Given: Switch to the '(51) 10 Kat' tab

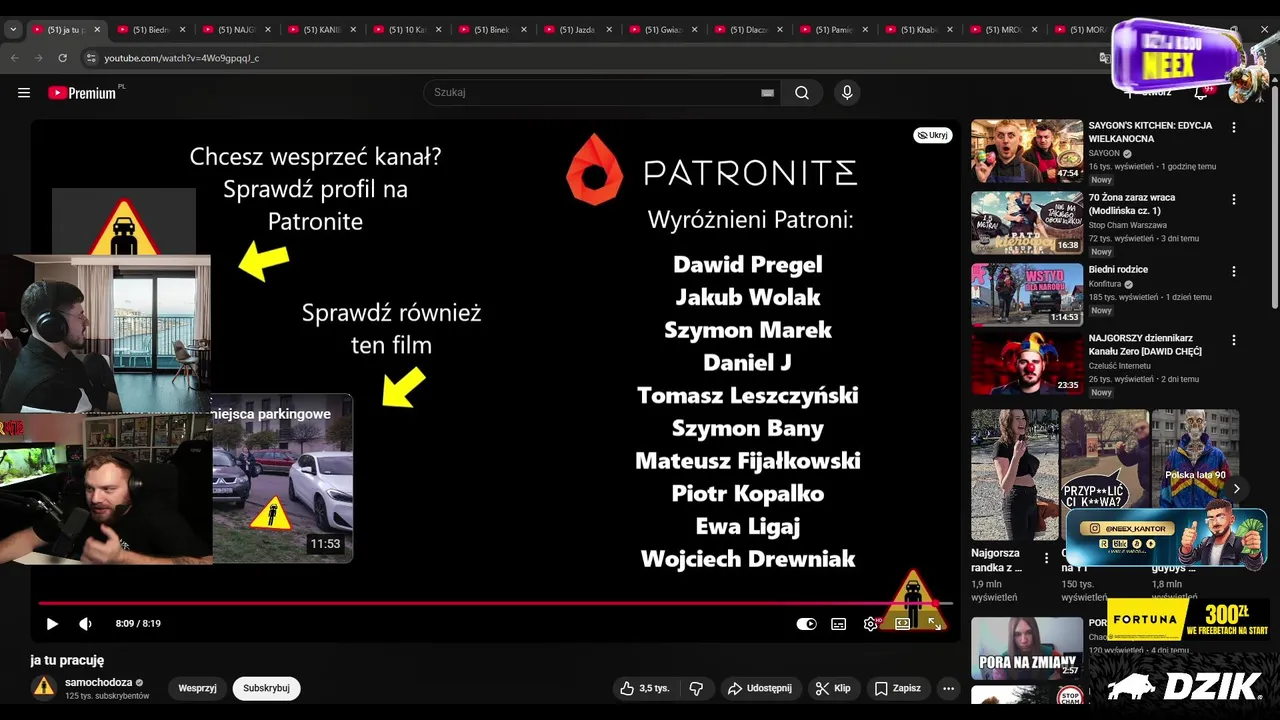Looking at the screenshot, I should pos(407,30).
